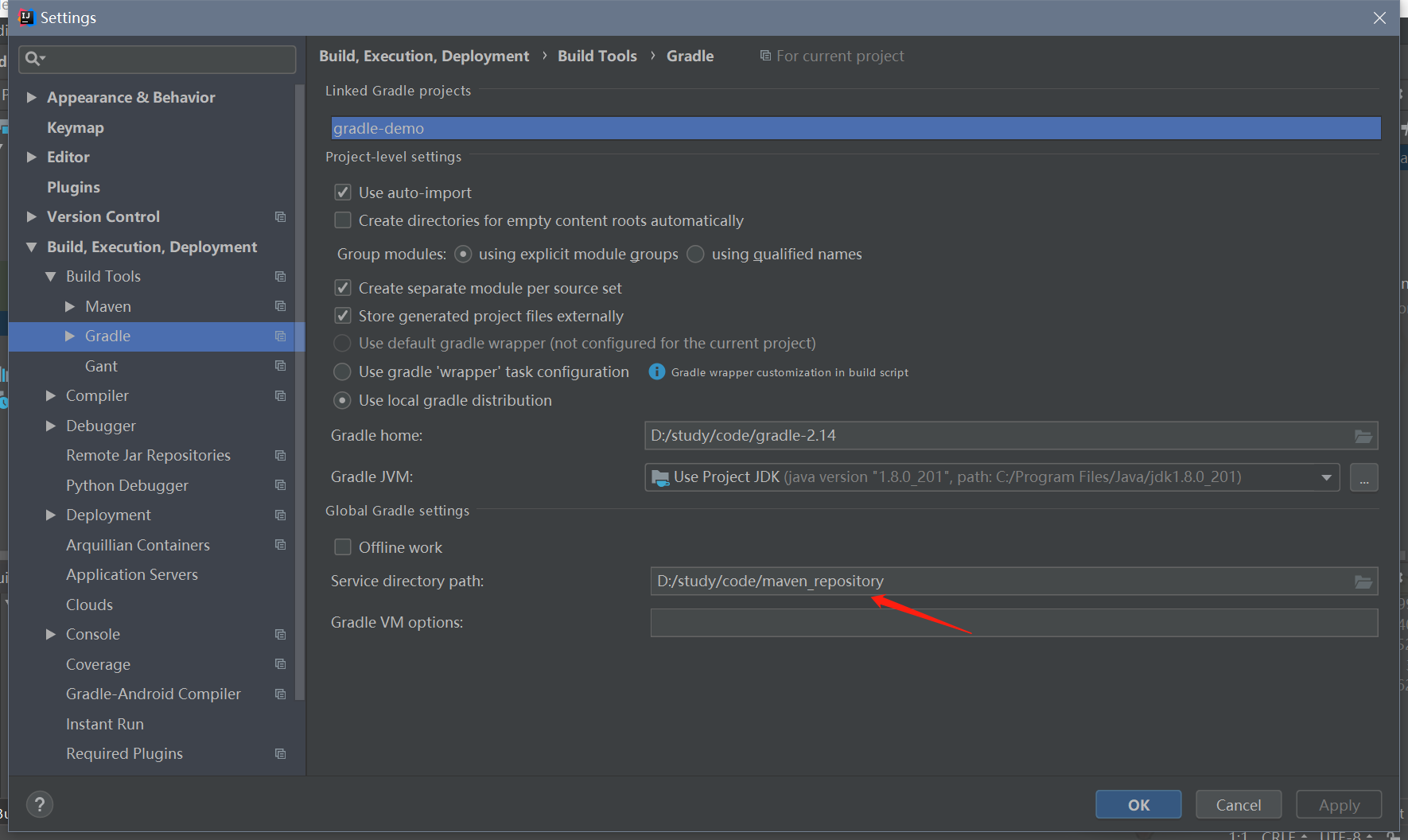The width and height of the screenshot is (1408, 840).
Task: Enable Create directories for empty content roots
Action: tap(343, 220)
